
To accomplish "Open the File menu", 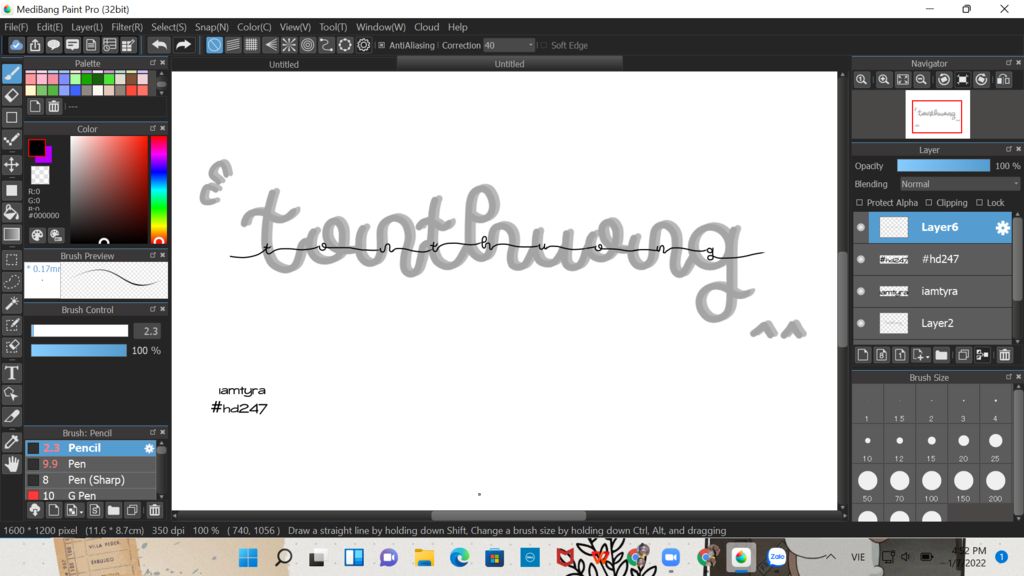I will tap(16, 27).
